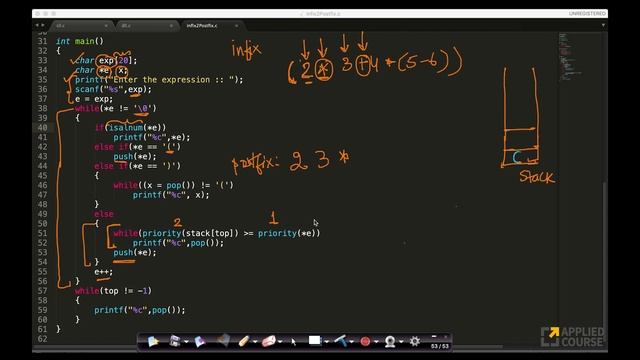
Task: Click the purple page icon in annotation toolbar
Action: pyautogui.click(x=200, y=341)
